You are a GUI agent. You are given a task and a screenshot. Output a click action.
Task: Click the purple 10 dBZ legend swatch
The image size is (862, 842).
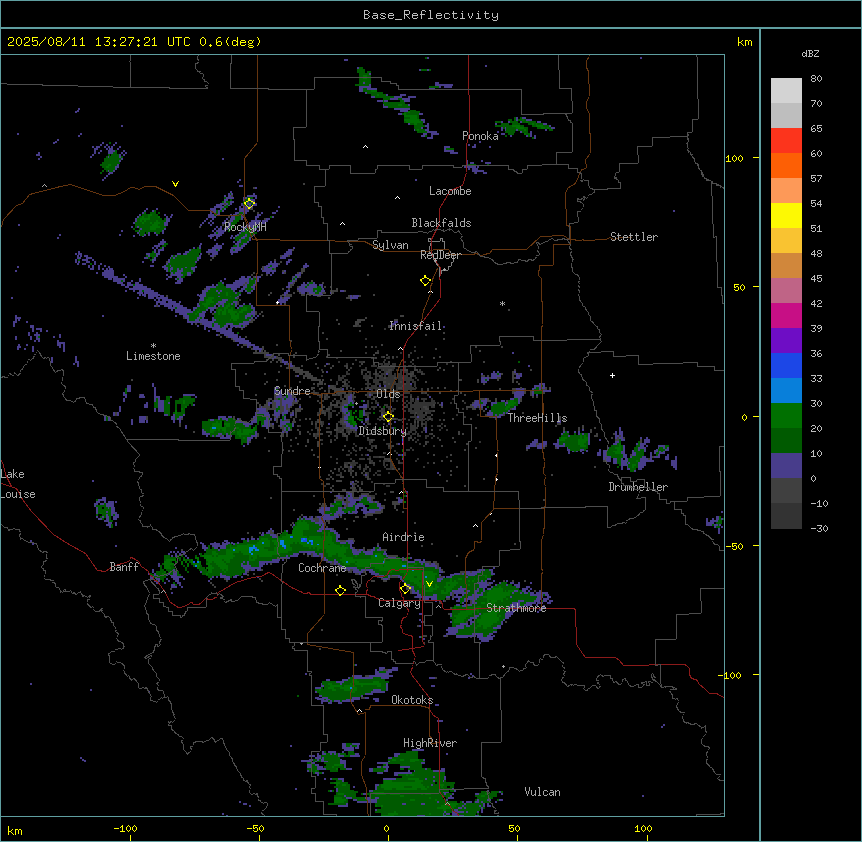[x=786, y=466]
